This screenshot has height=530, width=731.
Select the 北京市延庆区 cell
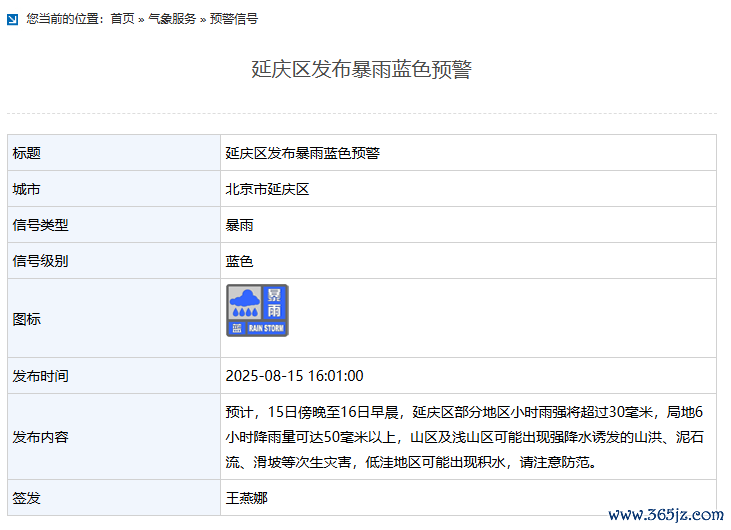pyautogui.click(x=267, y=189)
